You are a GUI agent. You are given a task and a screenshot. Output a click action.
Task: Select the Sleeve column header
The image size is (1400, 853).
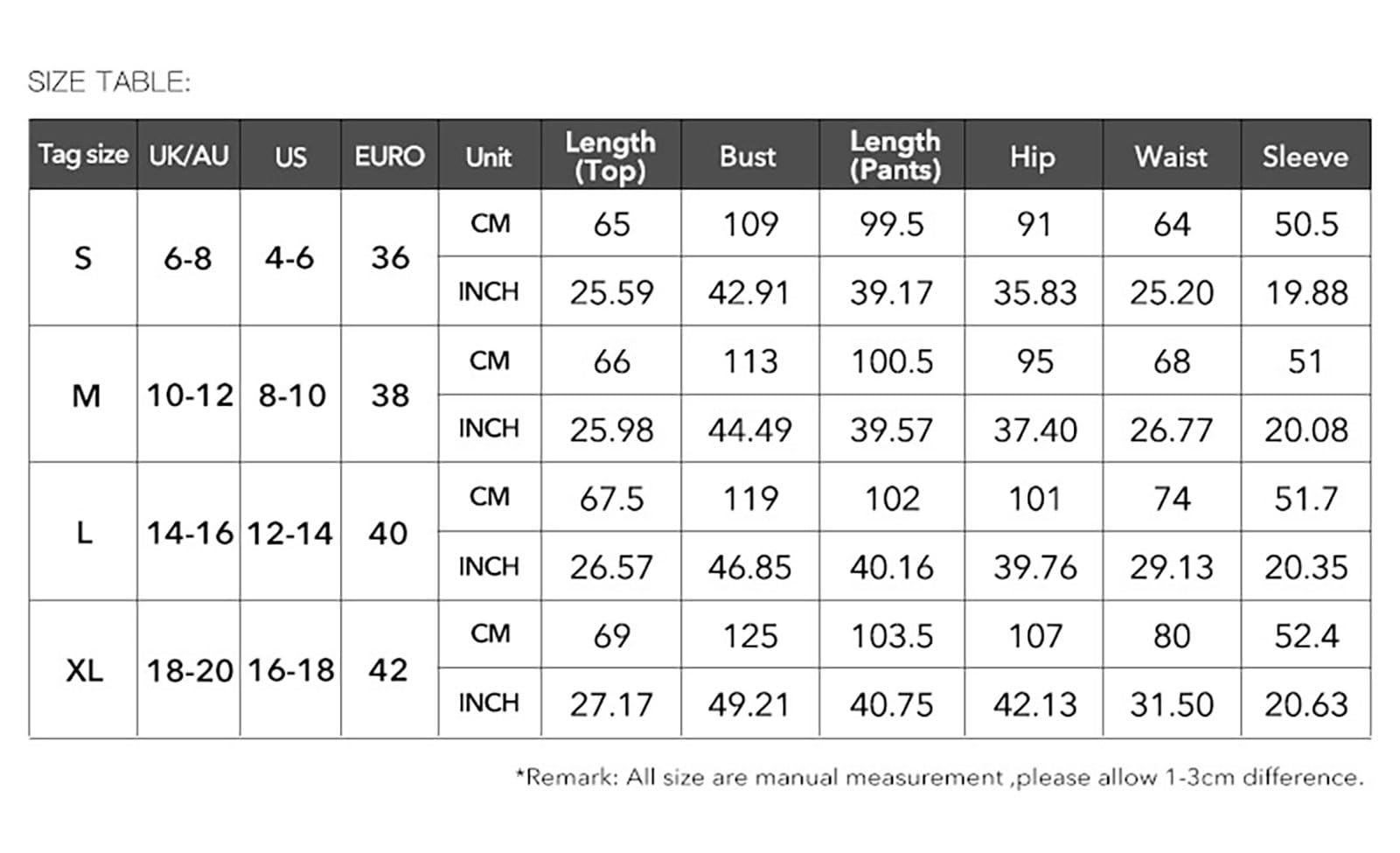(x=1306, y=155)
